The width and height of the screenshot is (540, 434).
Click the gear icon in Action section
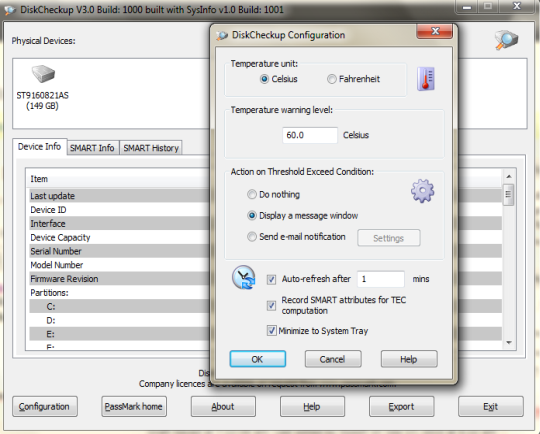[x=423, y=190]
